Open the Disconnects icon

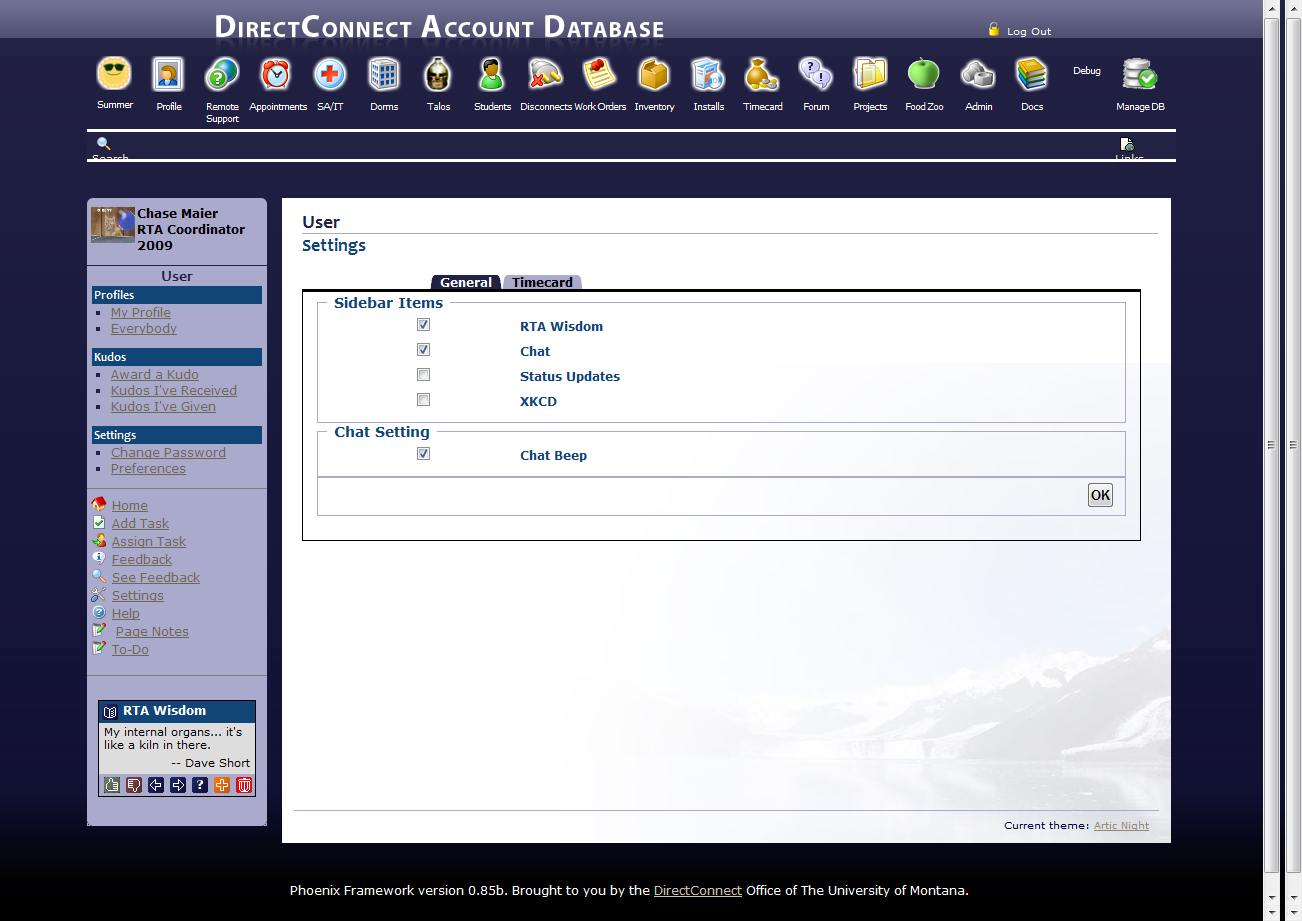click(546, 74)
